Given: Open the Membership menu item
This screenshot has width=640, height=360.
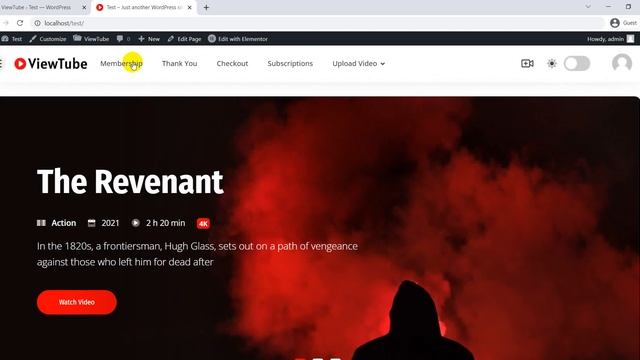Looking at the screenshot, I should click(x=121, y=63).
